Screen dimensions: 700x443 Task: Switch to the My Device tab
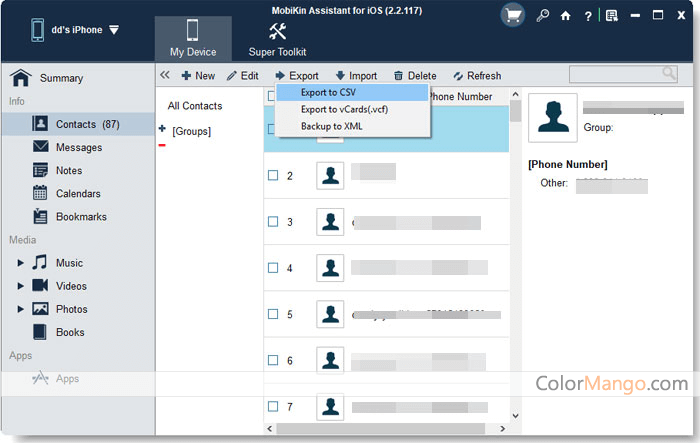coord(193,38)
